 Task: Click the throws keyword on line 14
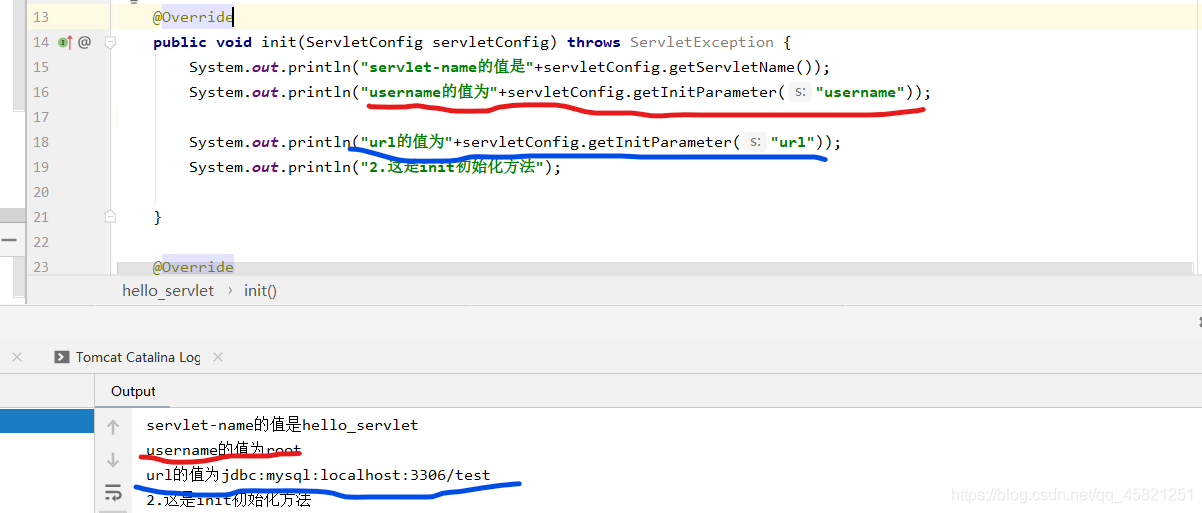coord(594,42)
